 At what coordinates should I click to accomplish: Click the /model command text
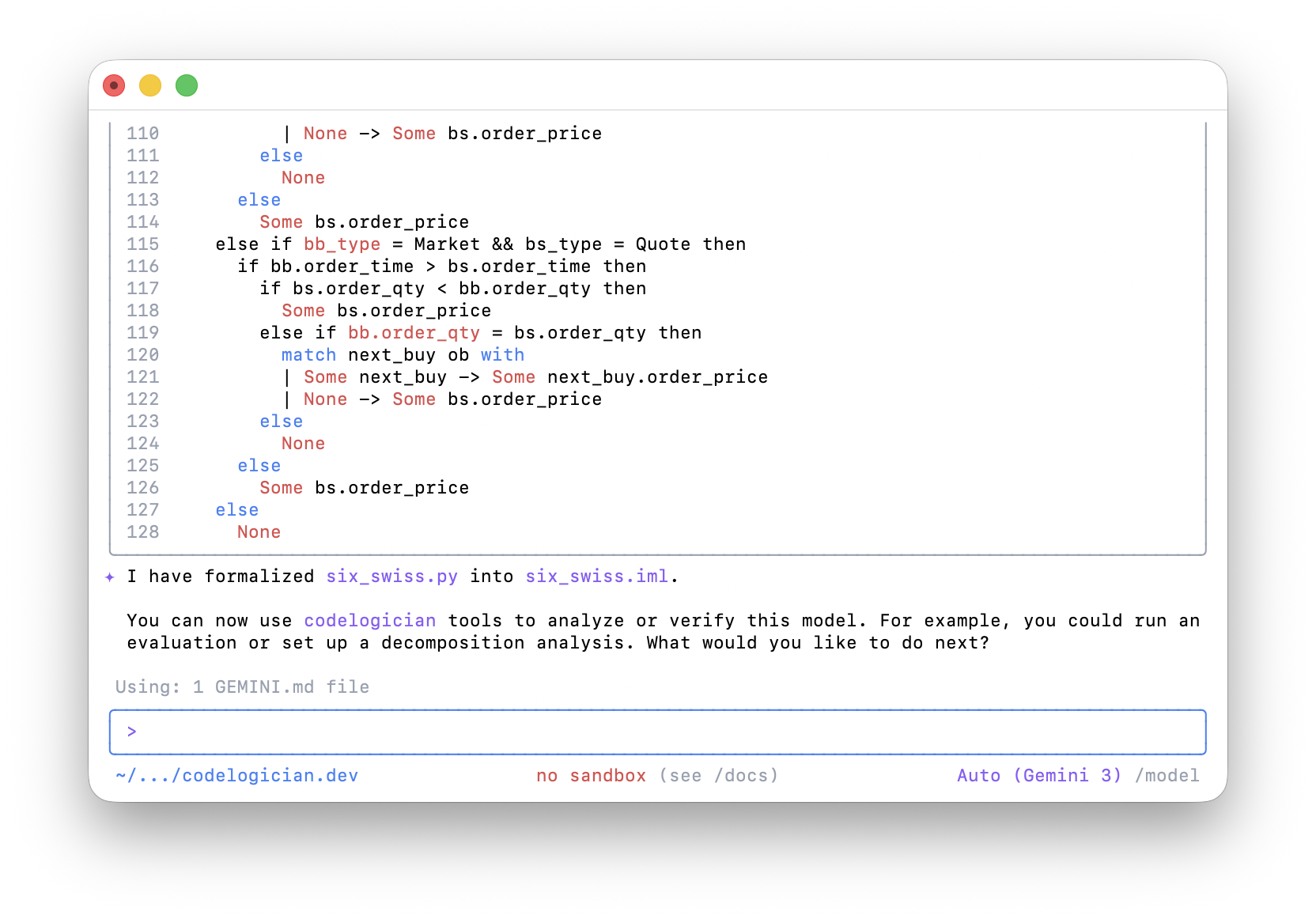1168,776
